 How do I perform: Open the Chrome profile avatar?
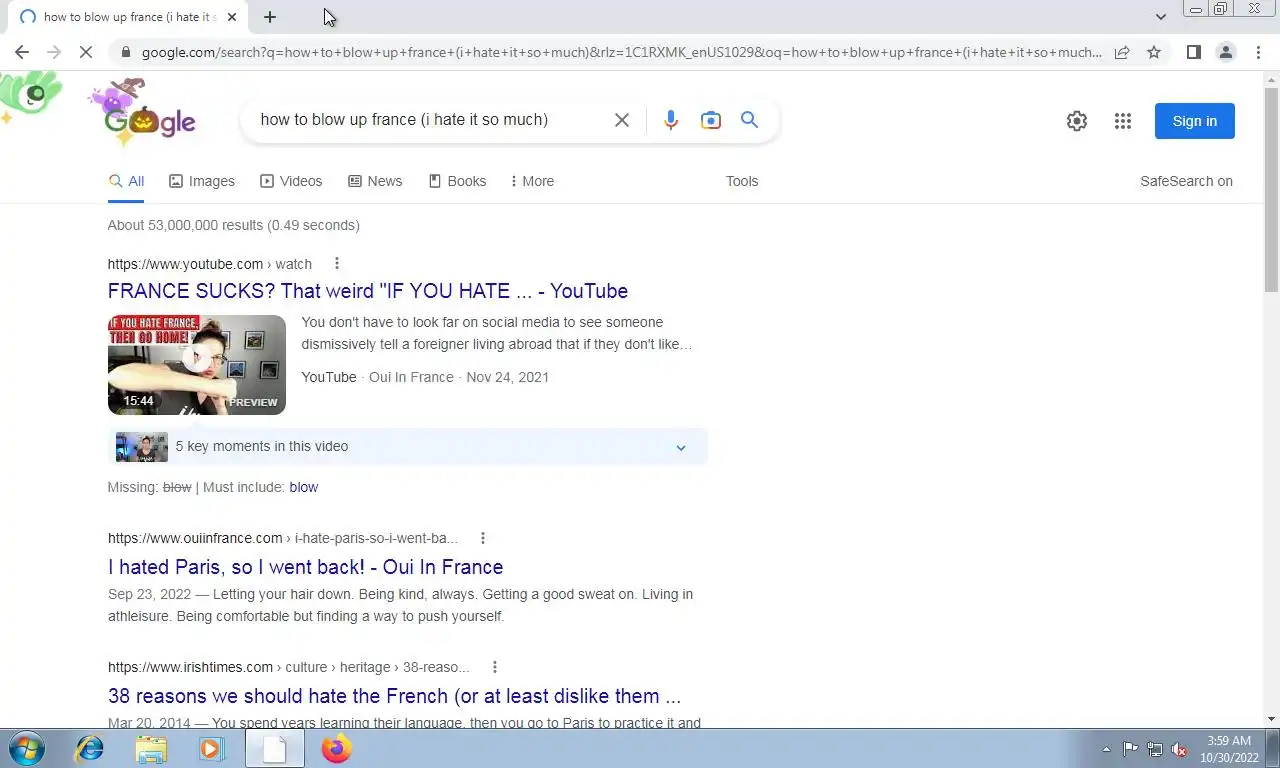tap(1225, 52)
